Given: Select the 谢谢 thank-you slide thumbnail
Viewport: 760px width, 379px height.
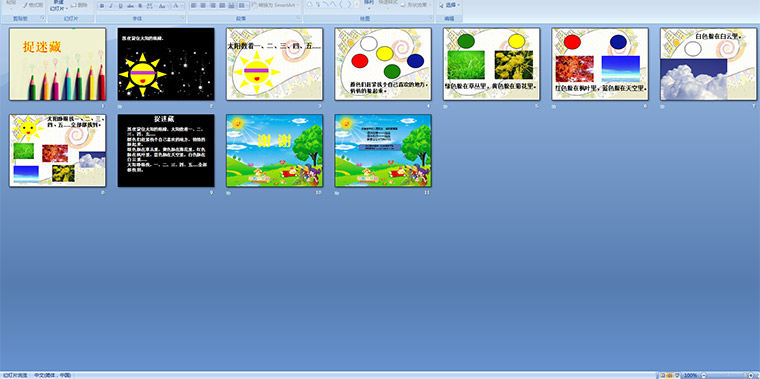Looking at the screenshot, I should pos(274,150).
